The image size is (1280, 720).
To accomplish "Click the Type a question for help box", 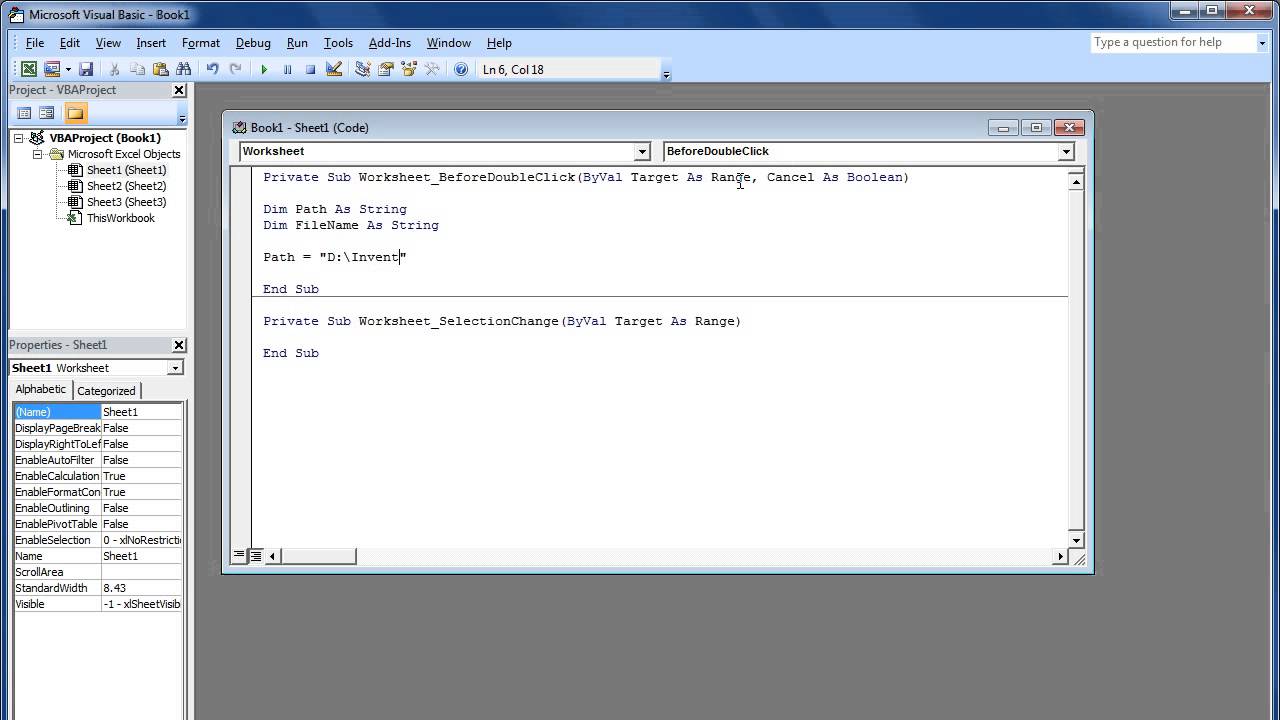I will [x=1171, y=42].
